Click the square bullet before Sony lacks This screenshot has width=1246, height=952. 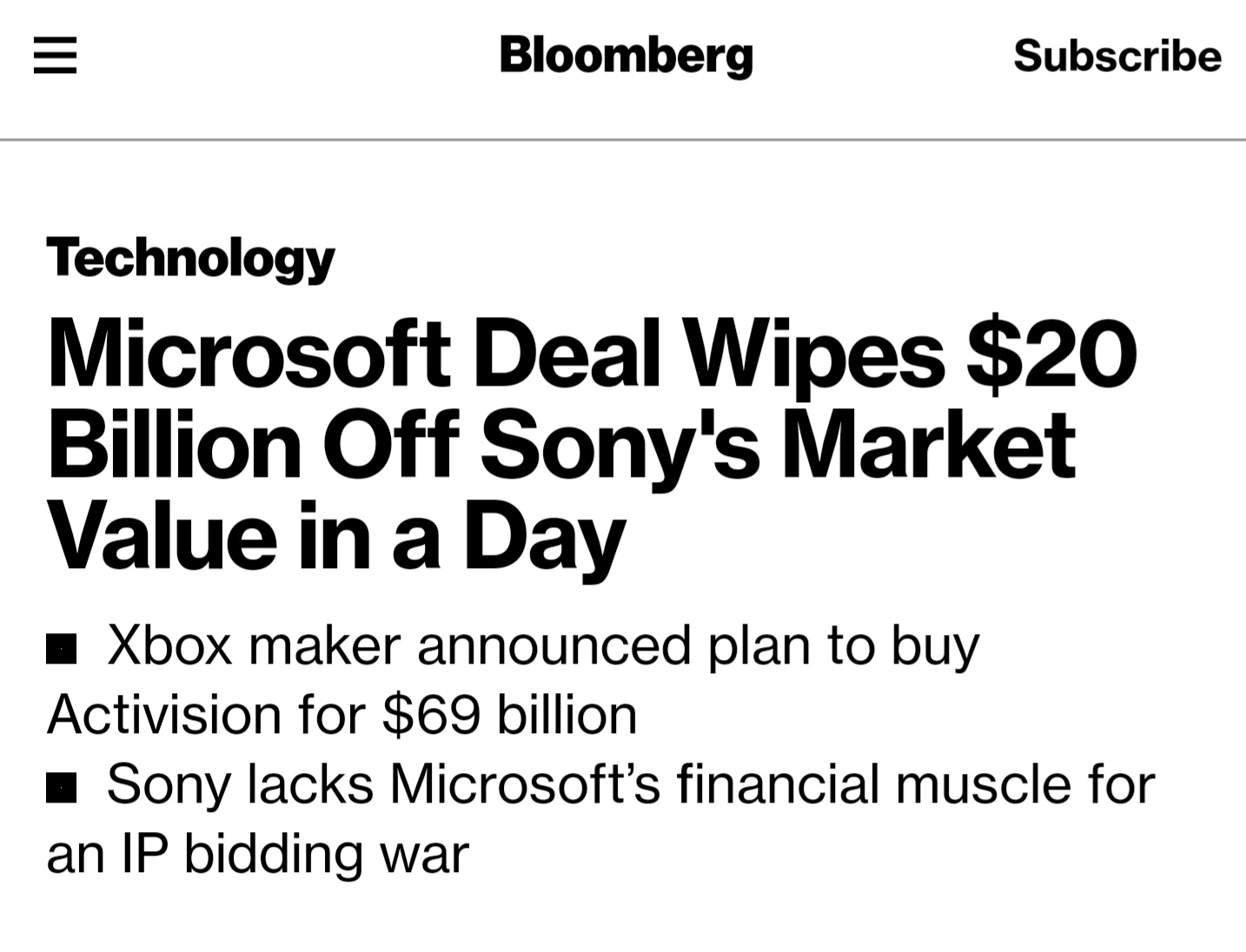pyautogui.click(x=61, y=787)
